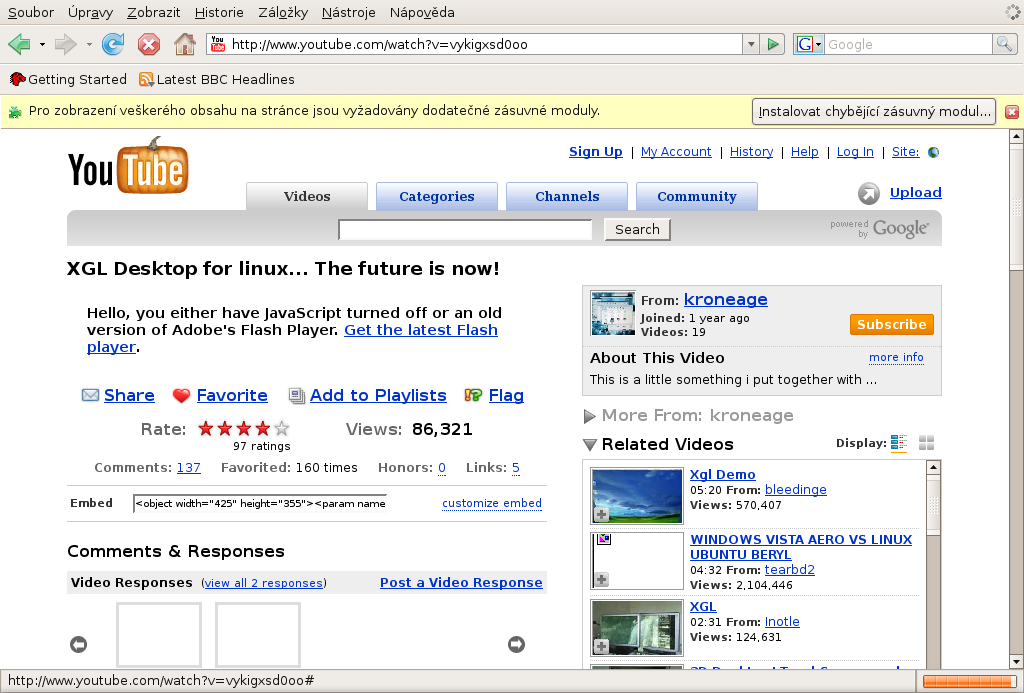The width and height of the screenshot is (1024, 693).
Task: Click the green Go arrow beside the address bar
Action: point(773,44)
